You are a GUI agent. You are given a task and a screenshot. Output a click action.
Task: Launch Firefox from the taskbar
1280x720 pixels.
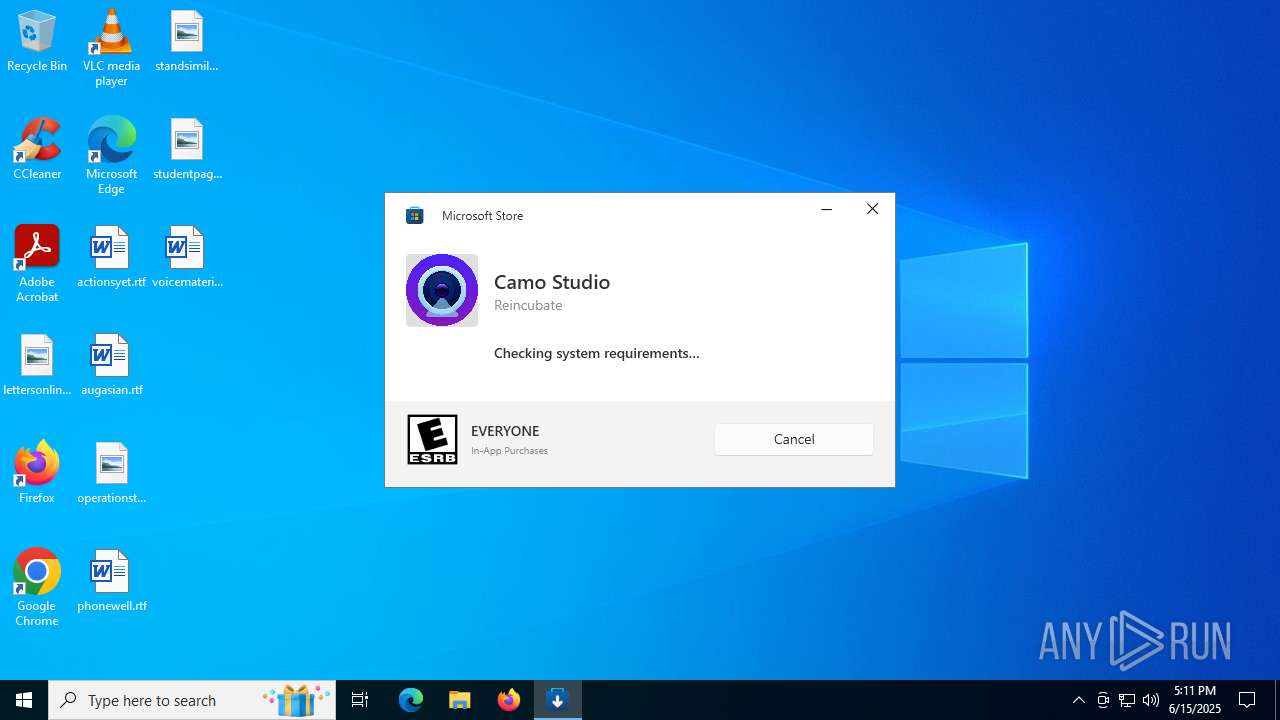[x=509, y=700]
